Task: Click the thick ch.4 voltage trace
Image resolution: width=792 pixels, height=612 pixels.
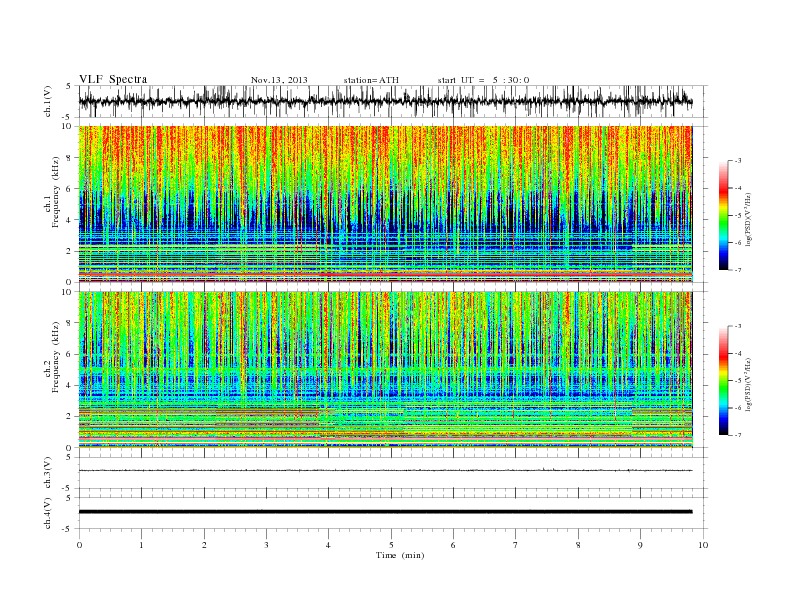Action: tap(385, 512)
